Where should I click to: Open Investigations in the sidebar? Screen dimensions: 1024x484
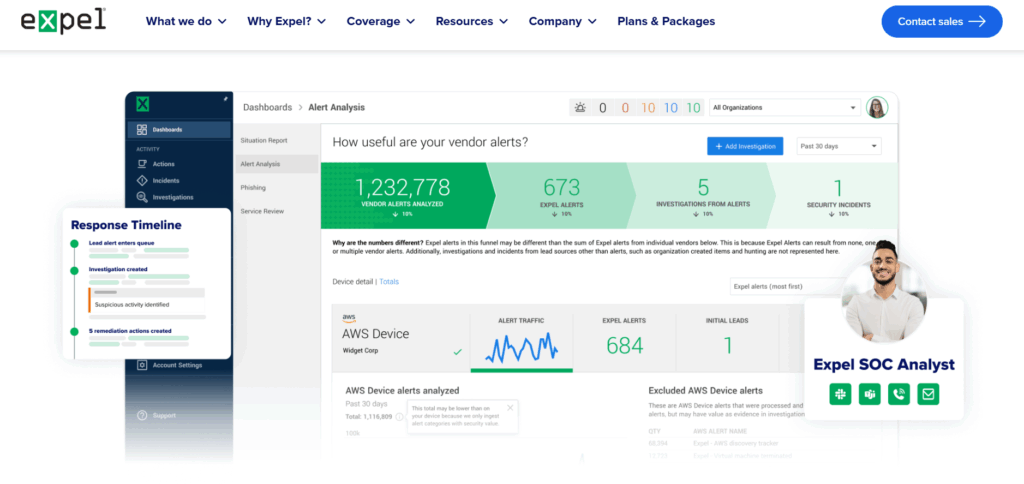(173, 197)
